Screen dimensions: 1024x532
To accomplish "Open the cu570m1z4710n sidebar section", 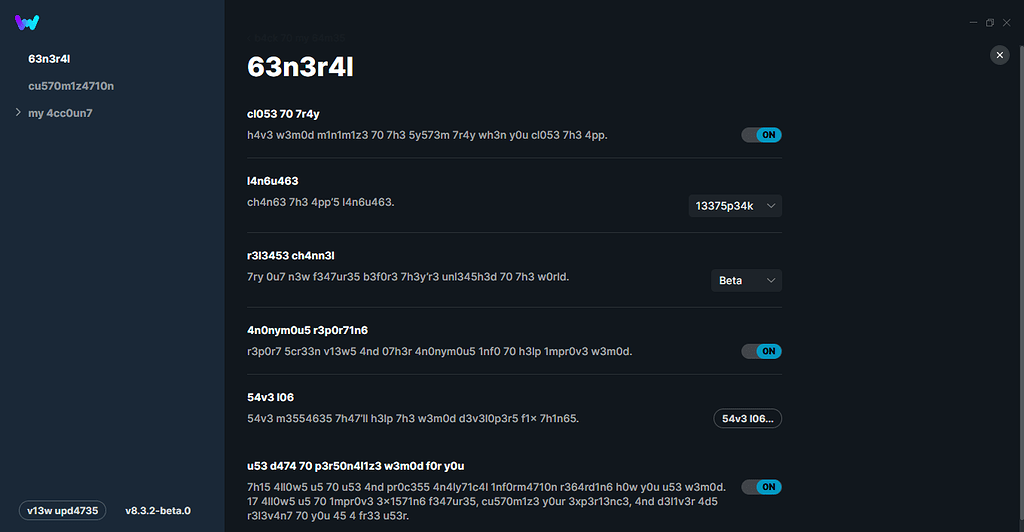I will [71, 86].
